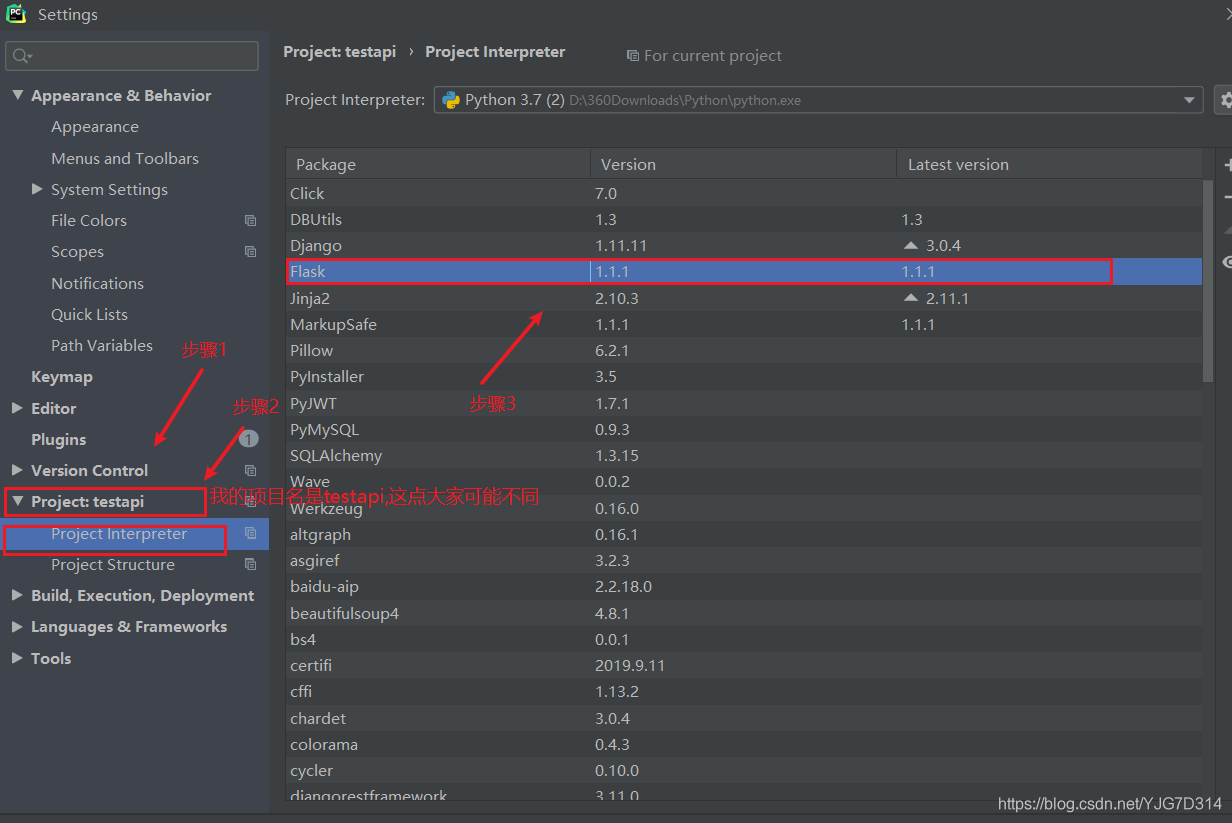Select the SQLAlchemy package row

pos(744,455)
